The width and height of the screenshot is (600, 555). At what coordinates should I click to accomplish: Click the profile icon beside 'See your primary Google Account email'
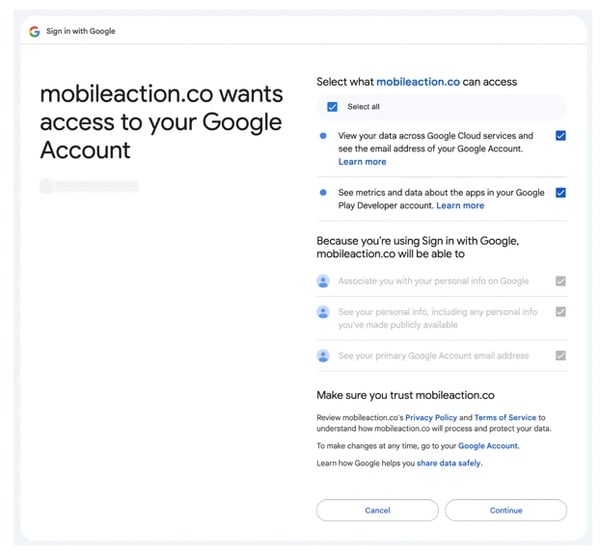click(x=323, y=356)
